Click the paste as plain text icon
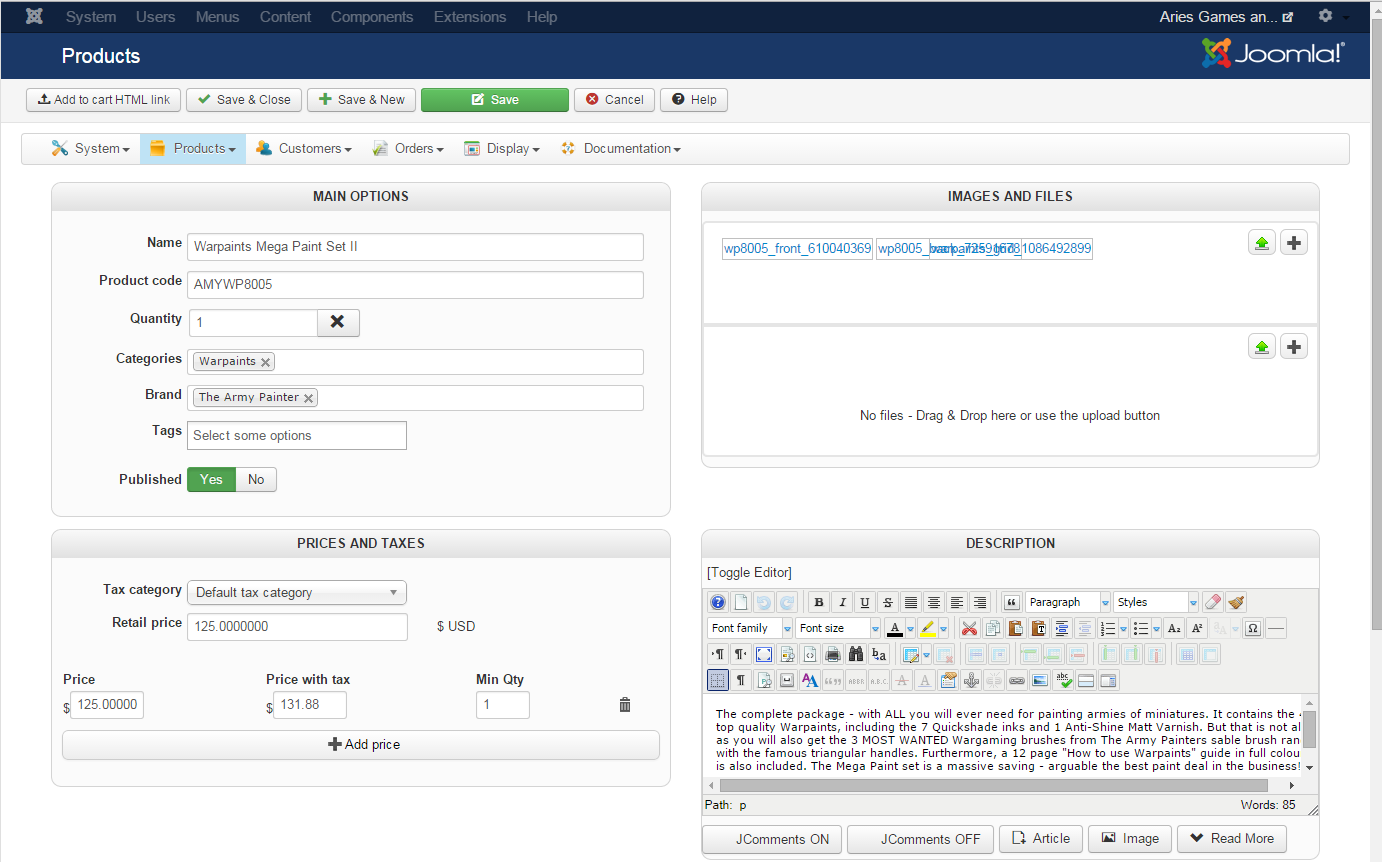Viewport: 1382px width, 862px height. tap(1038, 628)
